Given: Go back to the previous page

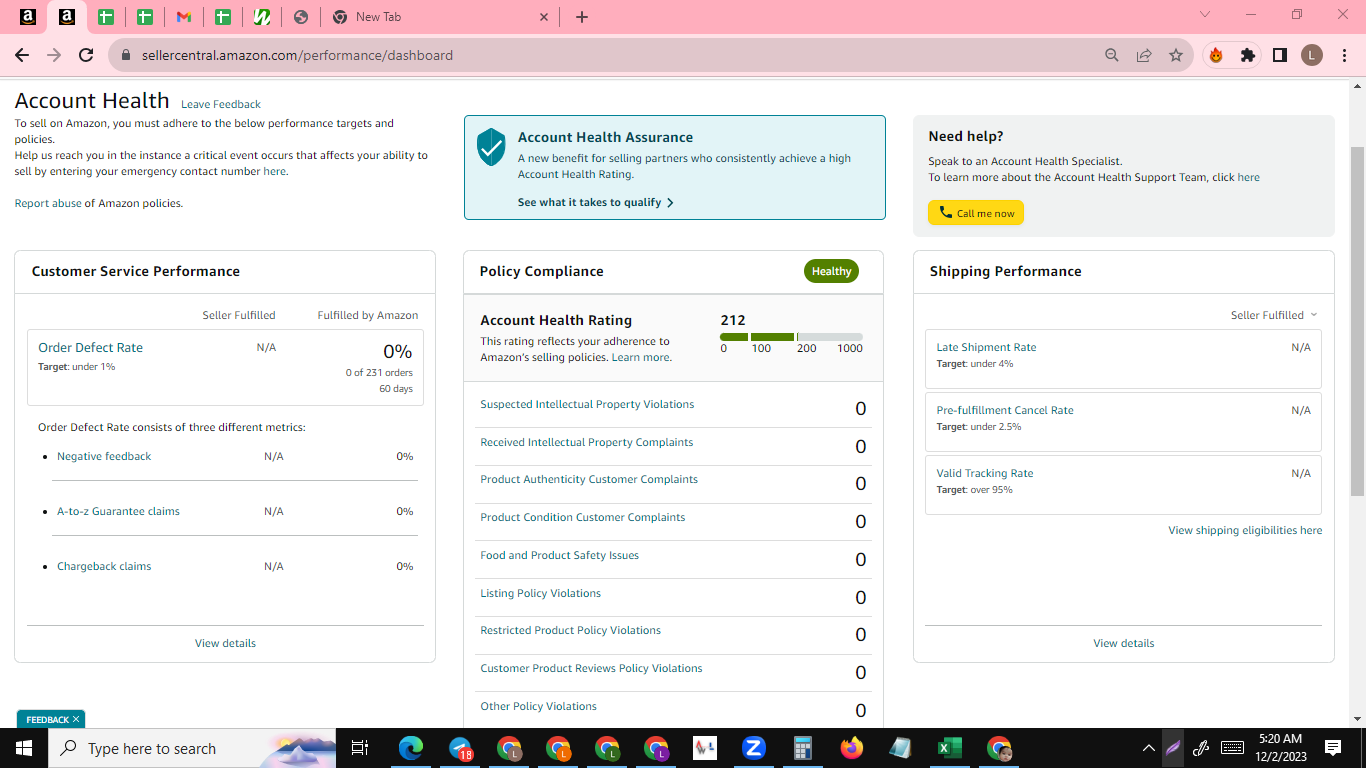Looking at the screenshot, I should coord(22,55).
